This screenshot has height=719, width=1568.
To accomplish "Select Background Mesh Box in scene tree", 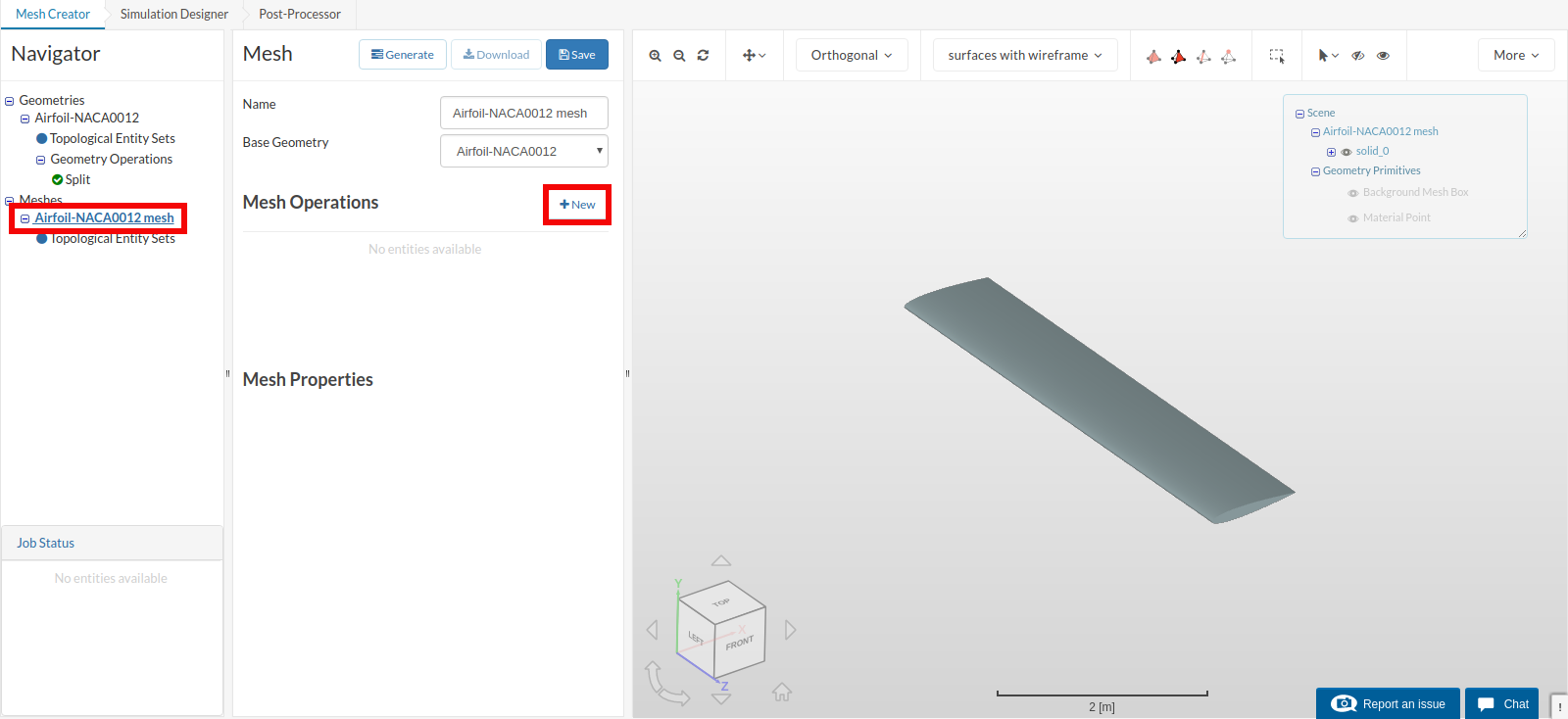I will click(x=1416, y=192).
